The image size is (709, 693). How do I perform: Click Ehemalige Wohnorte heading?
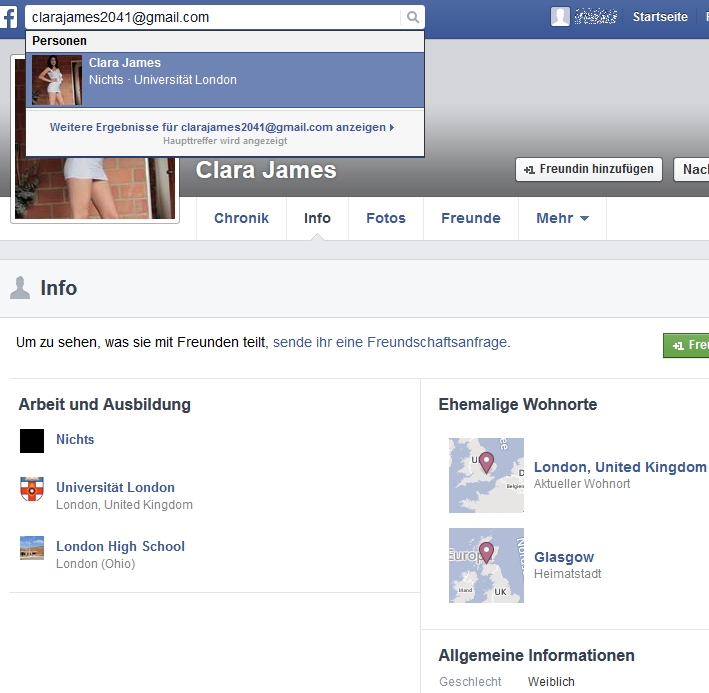click(x=518, y=404)
